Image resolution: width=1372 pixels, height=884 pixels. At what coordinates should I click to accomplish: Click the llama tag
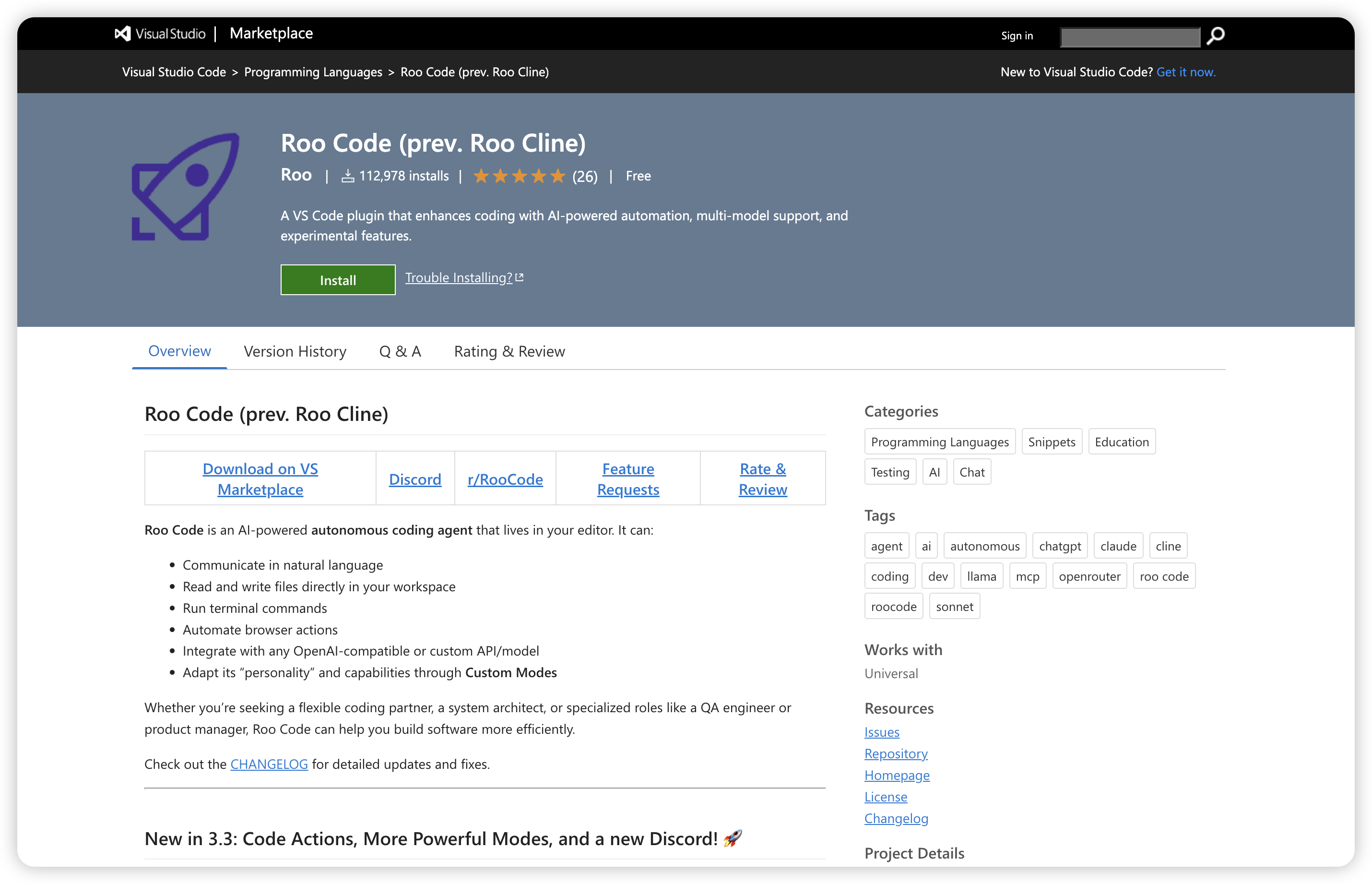click(982, 576)
